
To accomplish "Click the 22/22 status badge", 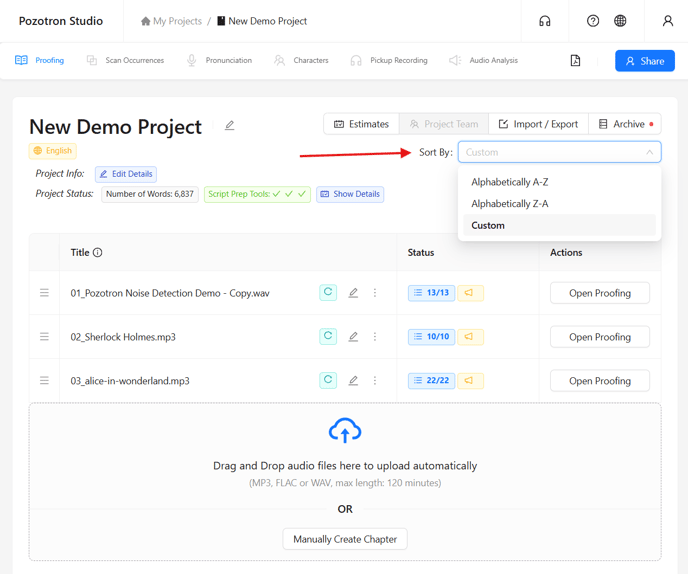I will click(432, 380).
